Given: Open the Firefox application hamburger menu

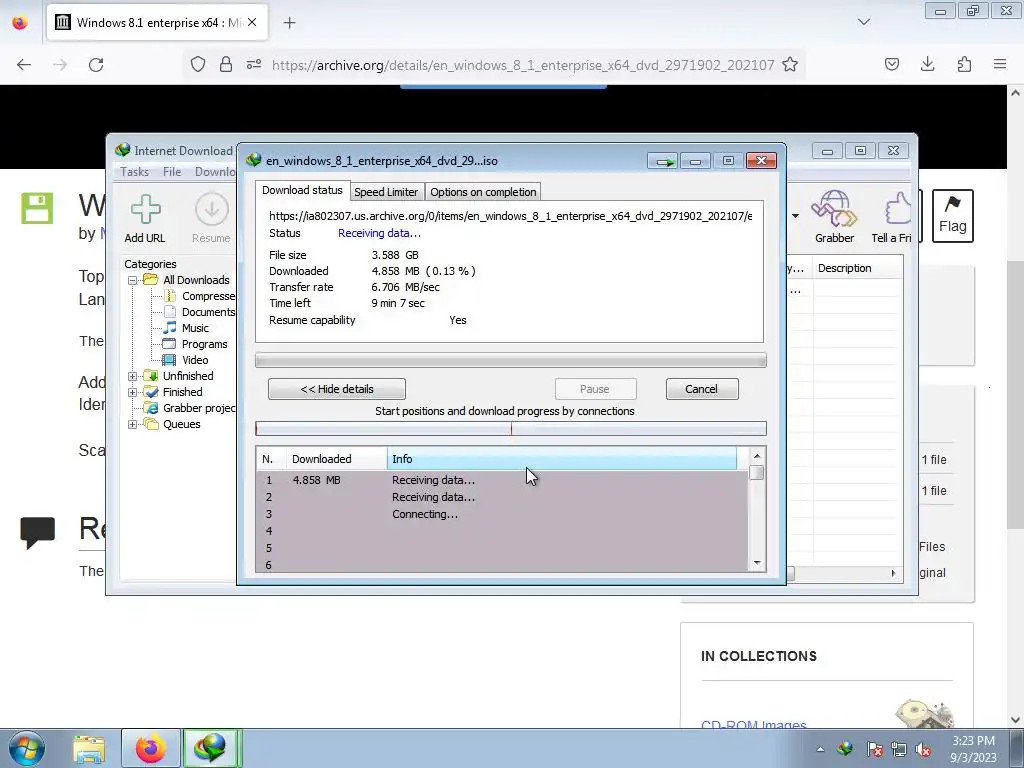Looking at the screenshot, I should tap(1000, 64).
